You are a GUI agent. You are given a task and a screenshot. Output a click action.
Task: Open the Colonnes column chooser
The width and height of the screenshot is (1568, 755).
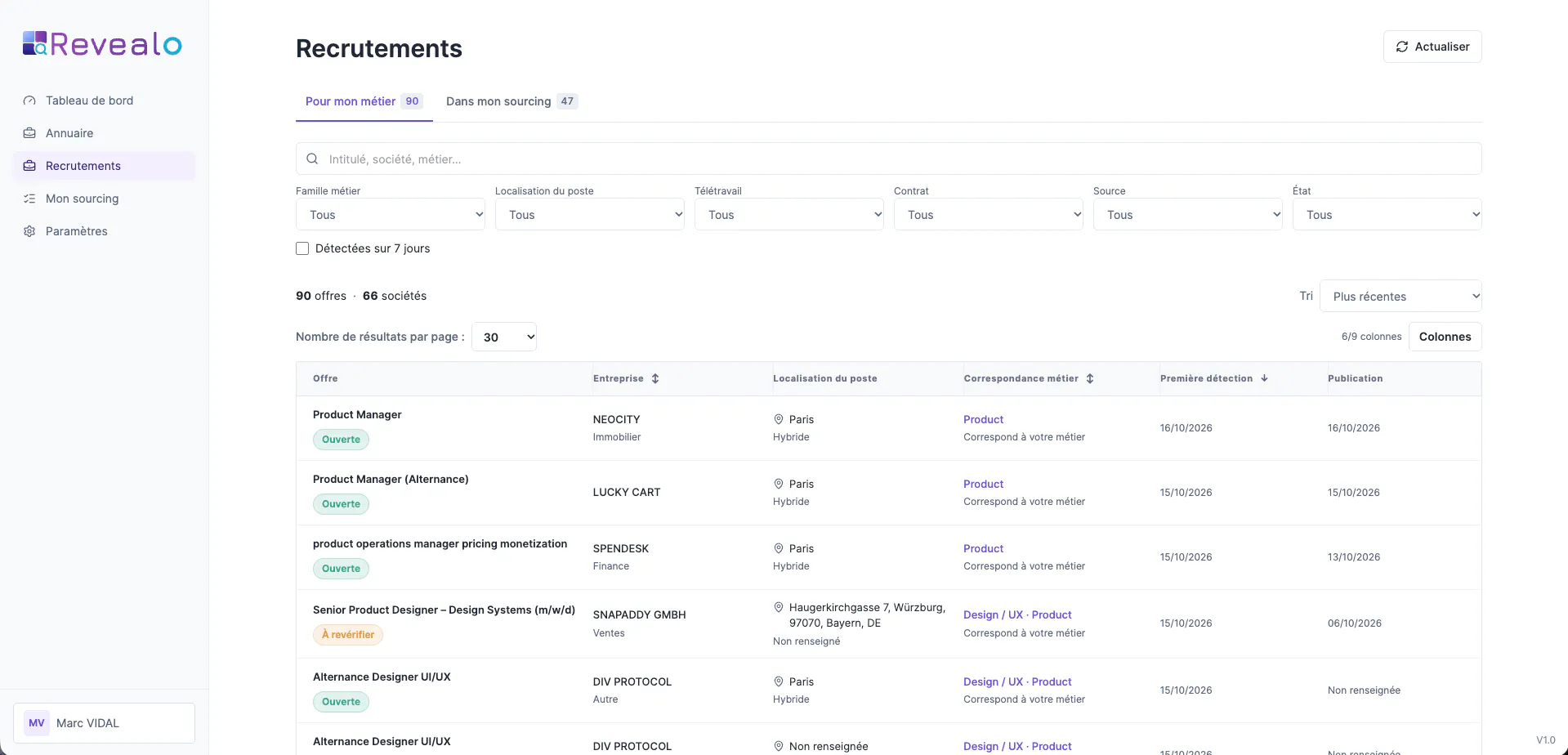click(x=1445, y=337)
